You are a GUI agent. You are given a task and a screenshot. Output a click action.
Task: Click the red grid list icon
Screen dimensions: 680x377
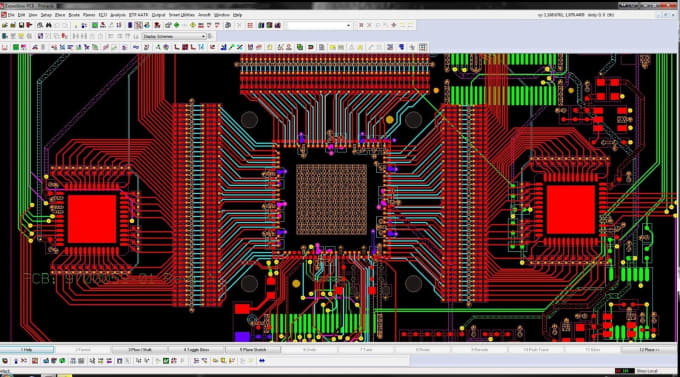point(250,25)
